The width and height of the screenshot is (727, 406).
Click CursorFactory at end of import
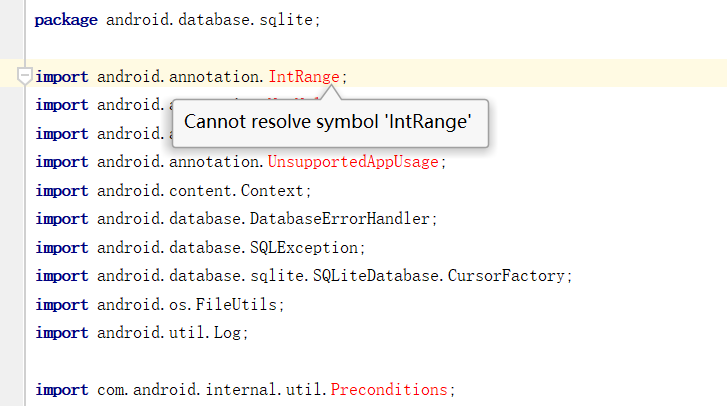[x=506, y=276]
